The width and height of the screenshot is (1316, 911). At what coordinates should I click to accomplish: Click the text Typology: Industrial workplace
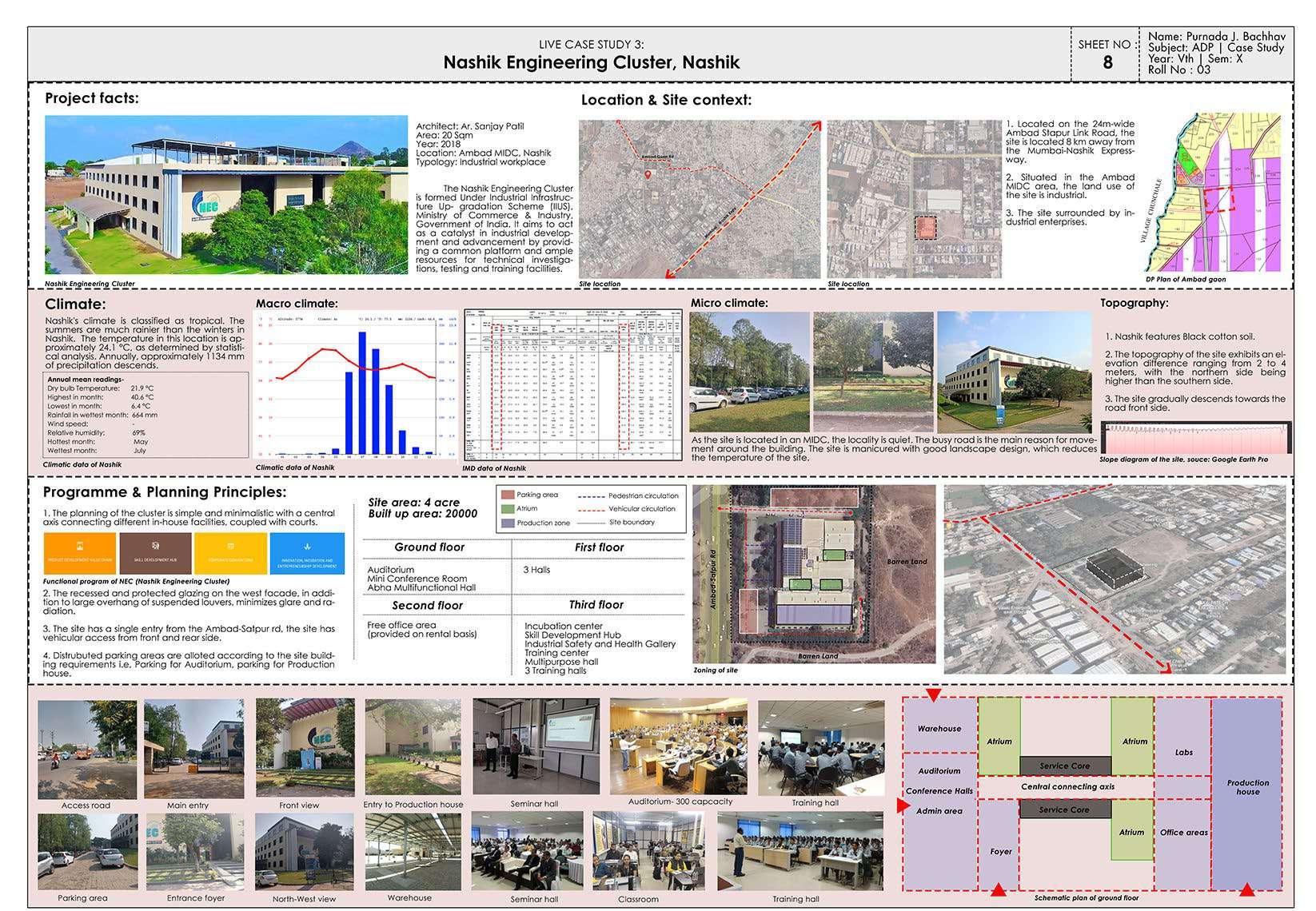tap(481, 162)
